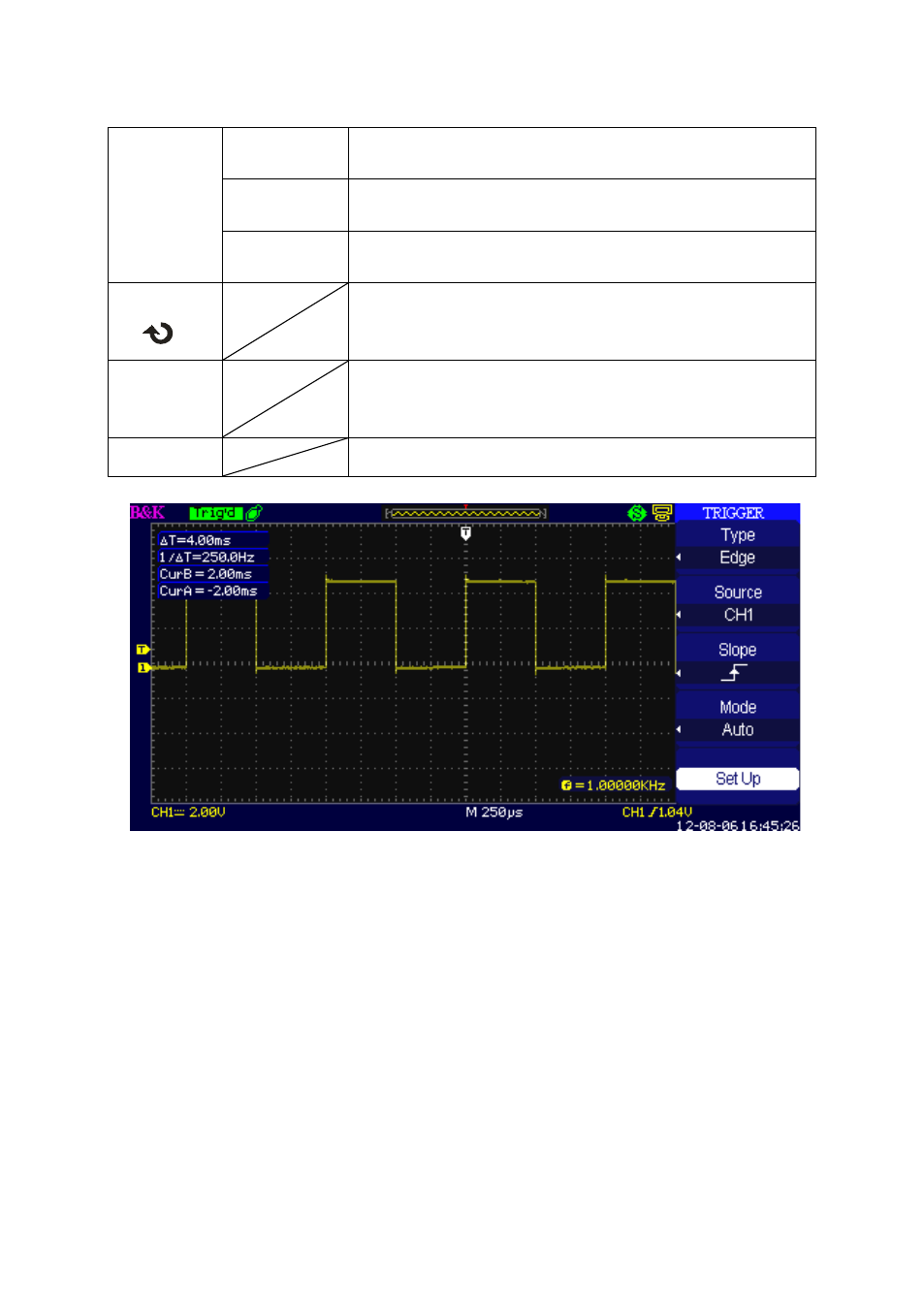Click the frequency counter reading 1.00000KHz
Screen dimensions: 924x1311
click(x=614, y=785)
